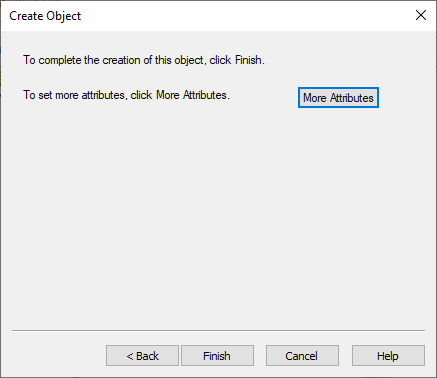This screenshot has width=437, height=378.
Task: Close the Create Object dialog window
Action: point(421,15)
